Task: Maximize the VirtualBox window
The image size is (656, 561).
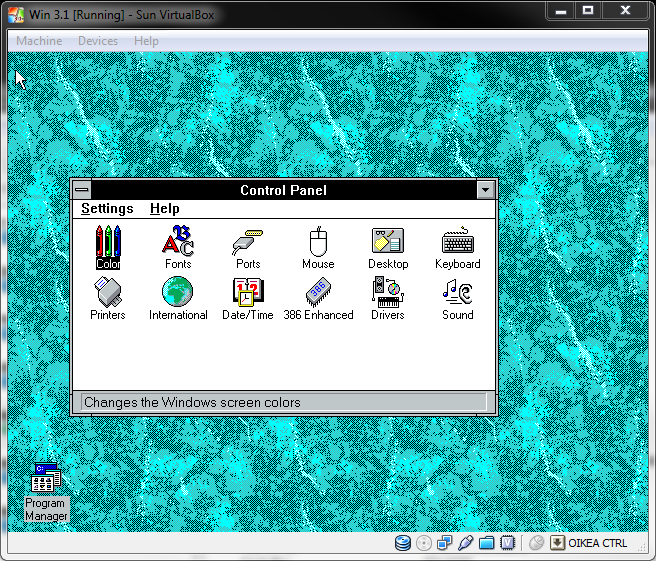Action: (588, 10)
